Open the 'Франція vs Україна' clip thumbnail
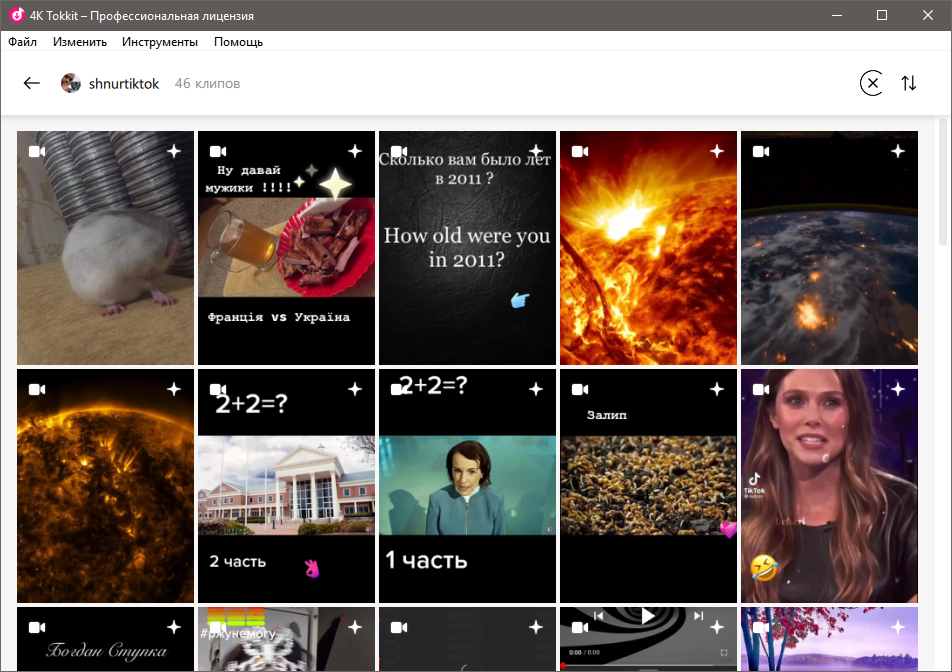The width and height of the screenshot is (952, 672). pos(287,248)
